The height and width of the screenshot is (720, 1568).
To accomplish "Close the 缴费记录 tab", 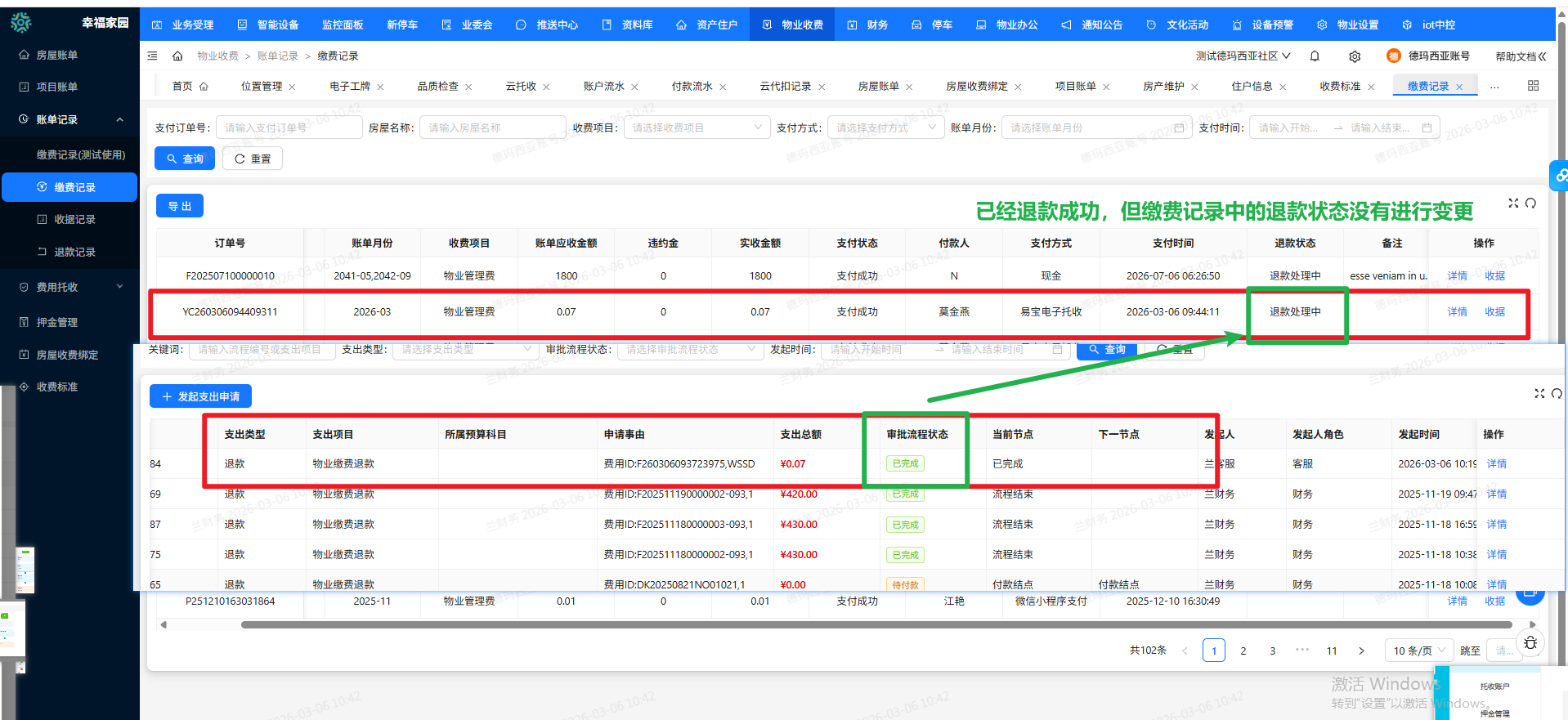I will 1459,87.
